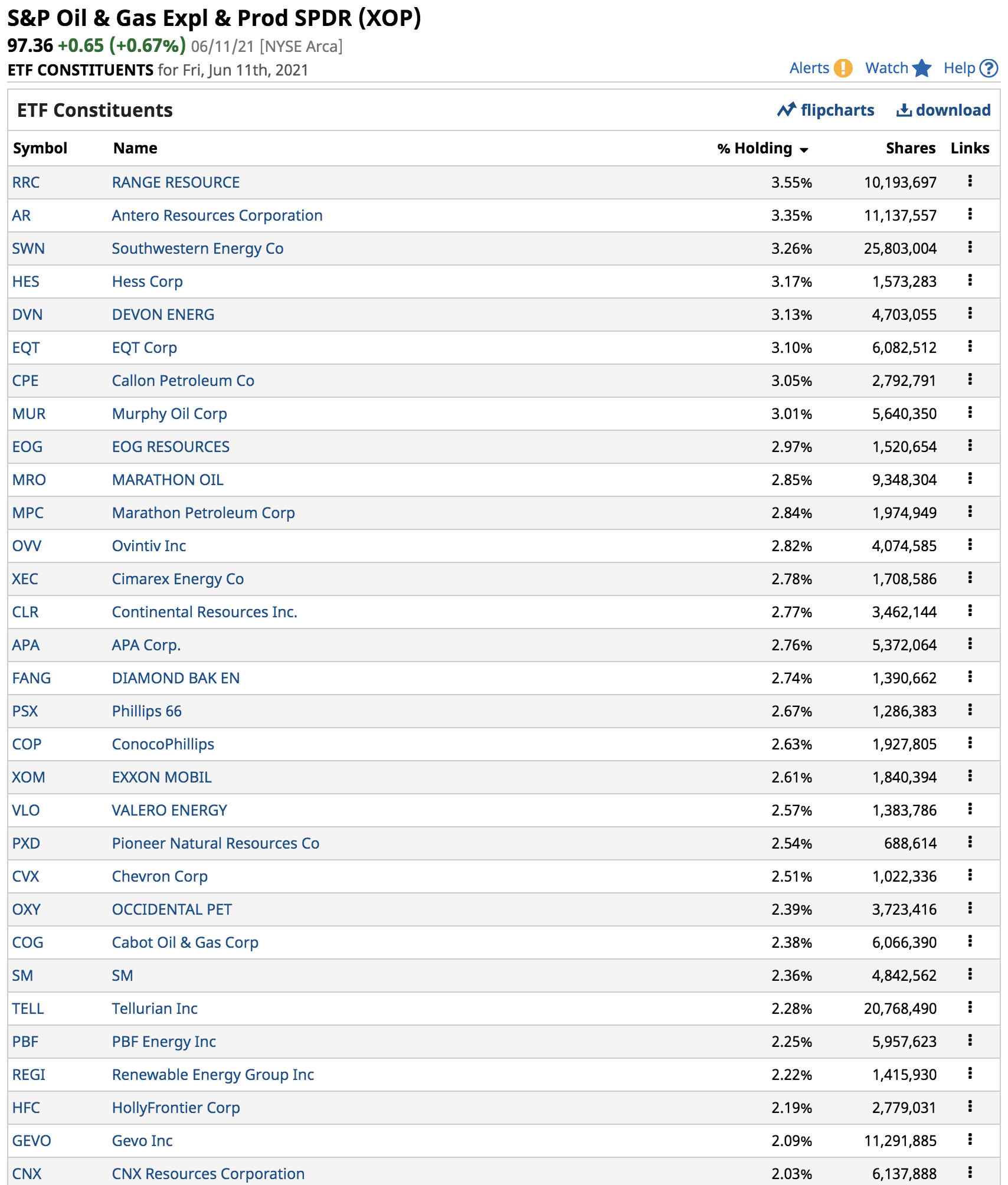Viewport: 1008px width, 1185px height.
Task: Open links menu for CVX row
Action: click(970, 875)
